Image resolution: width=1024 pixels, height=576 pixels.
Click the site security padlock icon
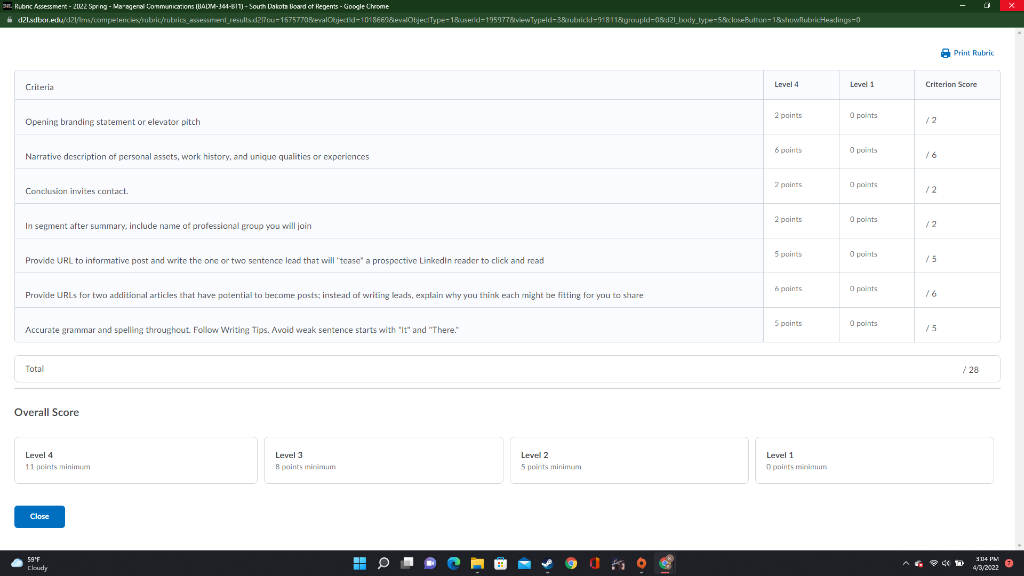click(9, 18)
